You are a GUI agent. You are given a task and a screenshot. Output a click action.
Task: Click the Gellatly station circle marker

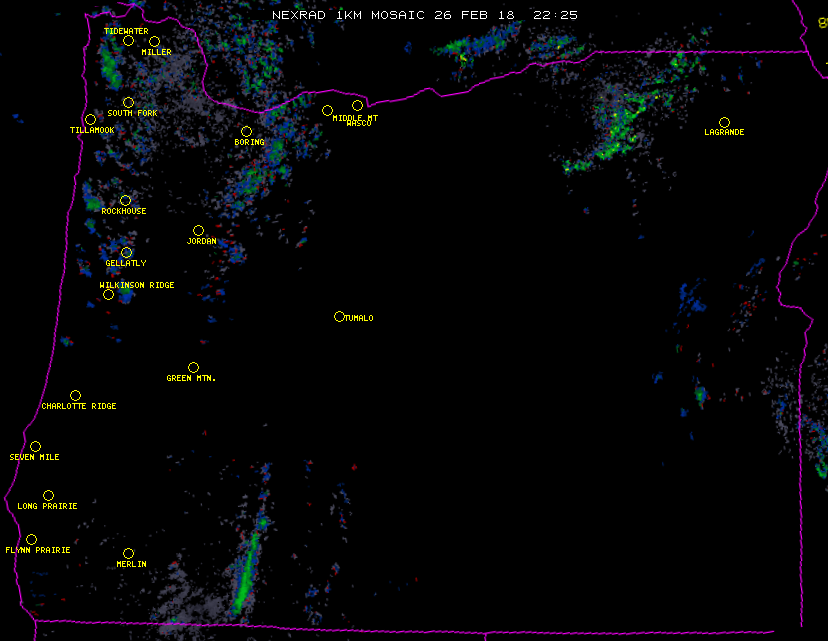[x=126, y=252]
